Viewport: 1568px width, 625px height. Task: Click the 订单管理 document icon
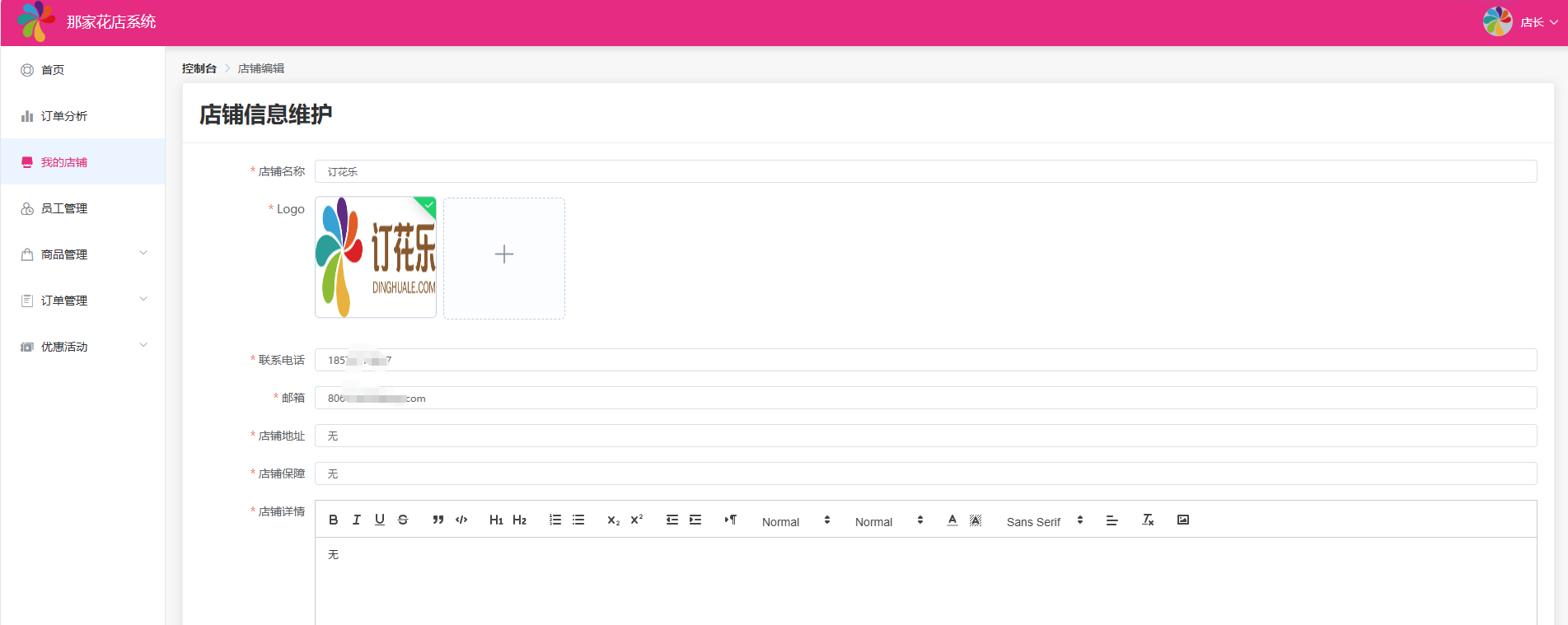[x=27, y=301]
